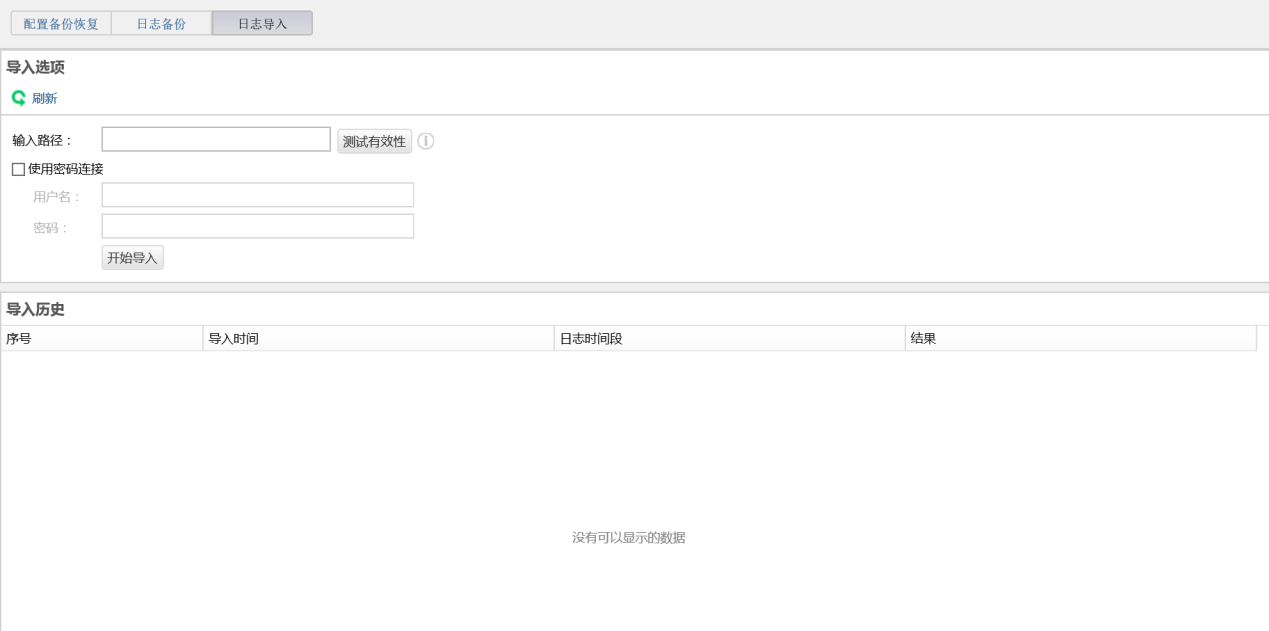Click the 输入路径 field label
Image resolution: width=1269 pixels, height=631 pixels.
pos(42,141)
